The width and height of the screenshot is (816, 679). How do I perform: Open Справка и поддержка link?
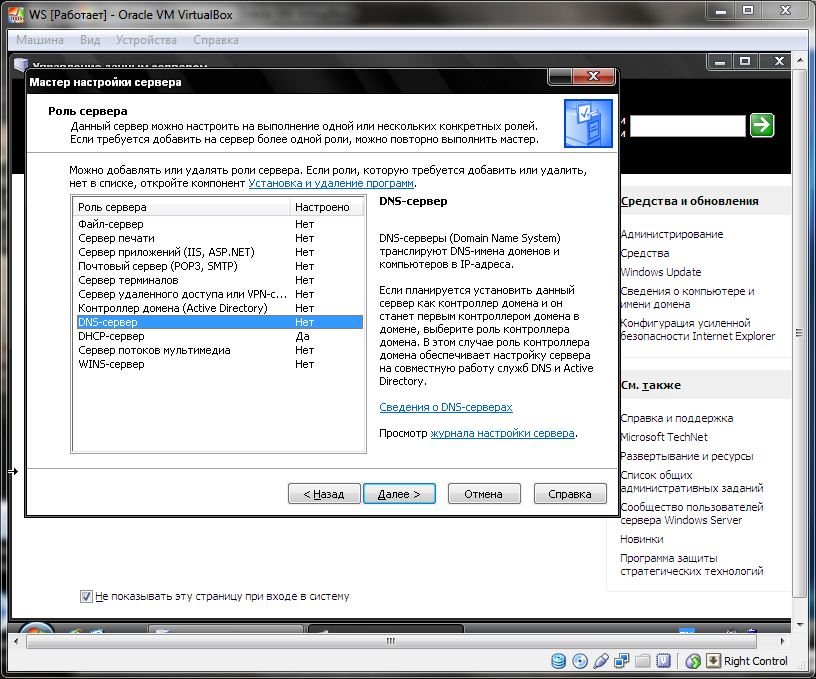click(x=677, y=418)
